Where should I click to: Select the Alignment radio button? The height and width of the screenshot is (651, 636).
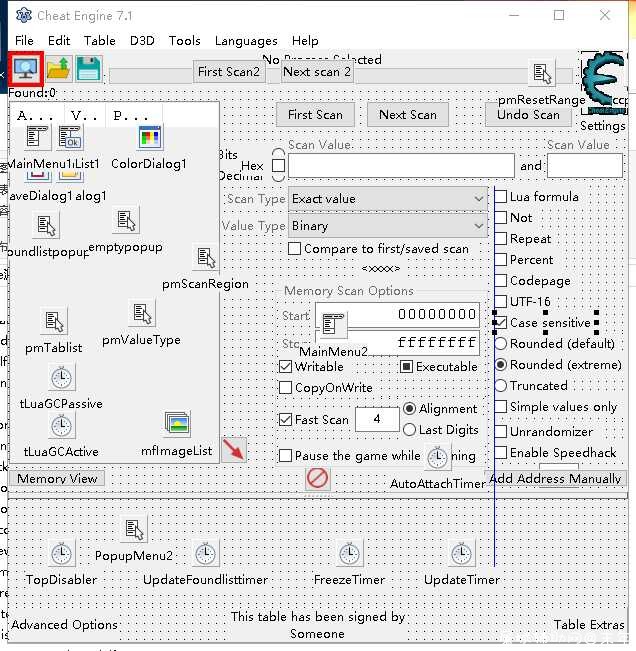click(x=409, y=409)
